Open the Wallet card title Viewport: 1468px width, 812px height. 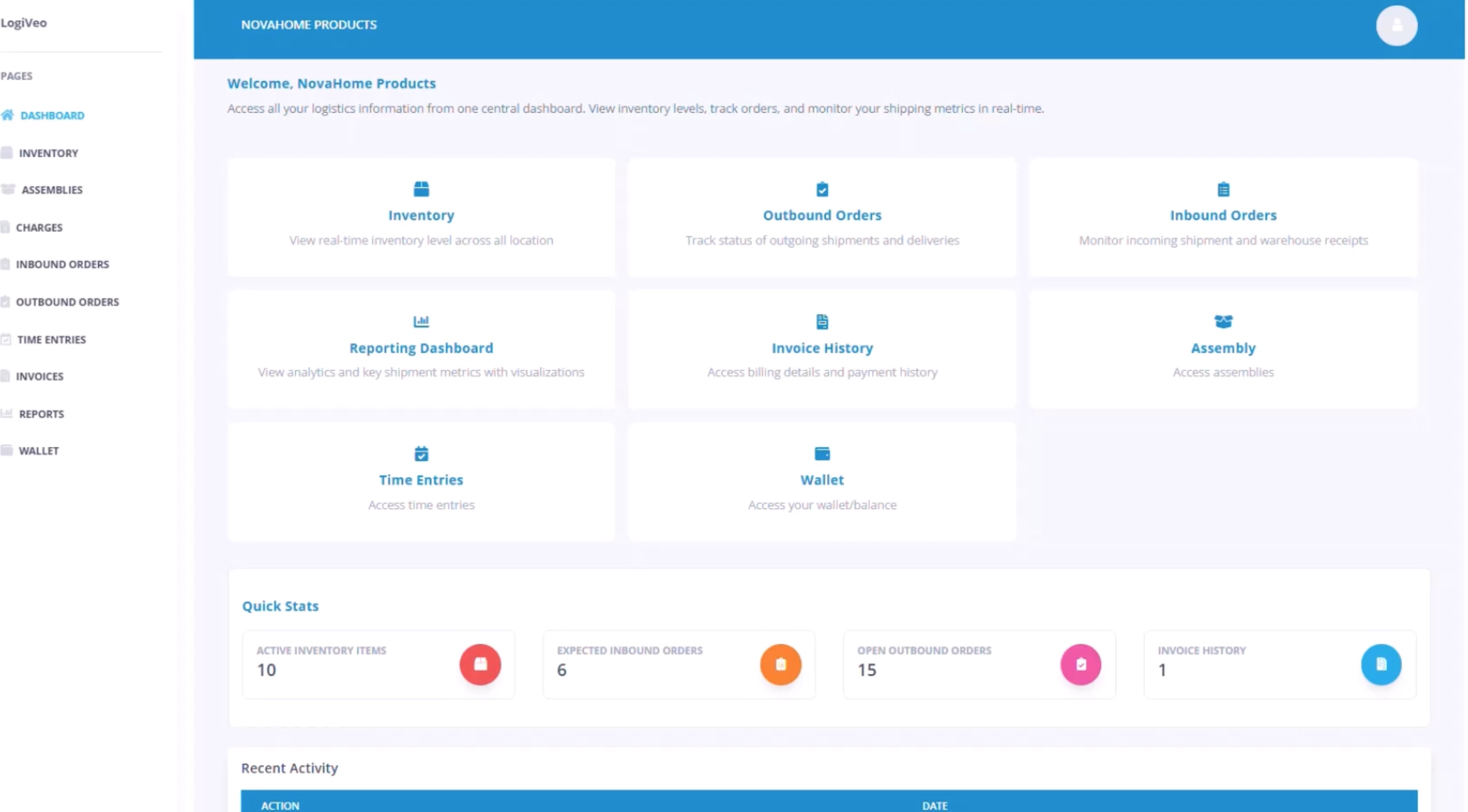pos(822,479)
